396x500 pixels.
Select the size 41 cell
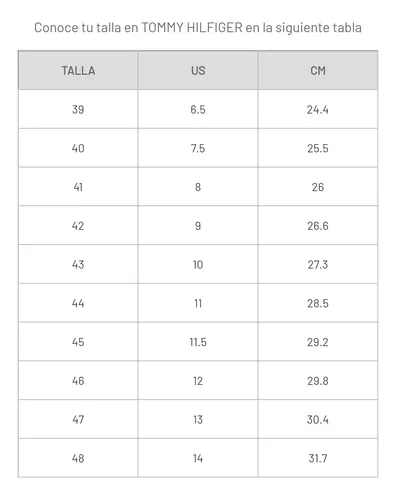pos(78,187)
